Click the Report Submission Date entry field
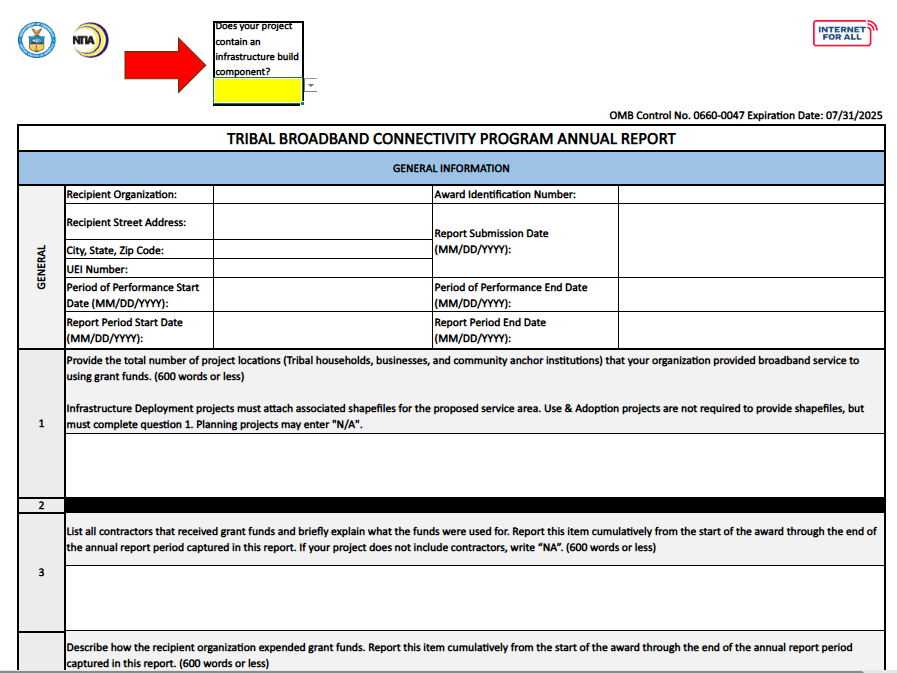The width and height of the screenshot is (897, 673). 750,241
